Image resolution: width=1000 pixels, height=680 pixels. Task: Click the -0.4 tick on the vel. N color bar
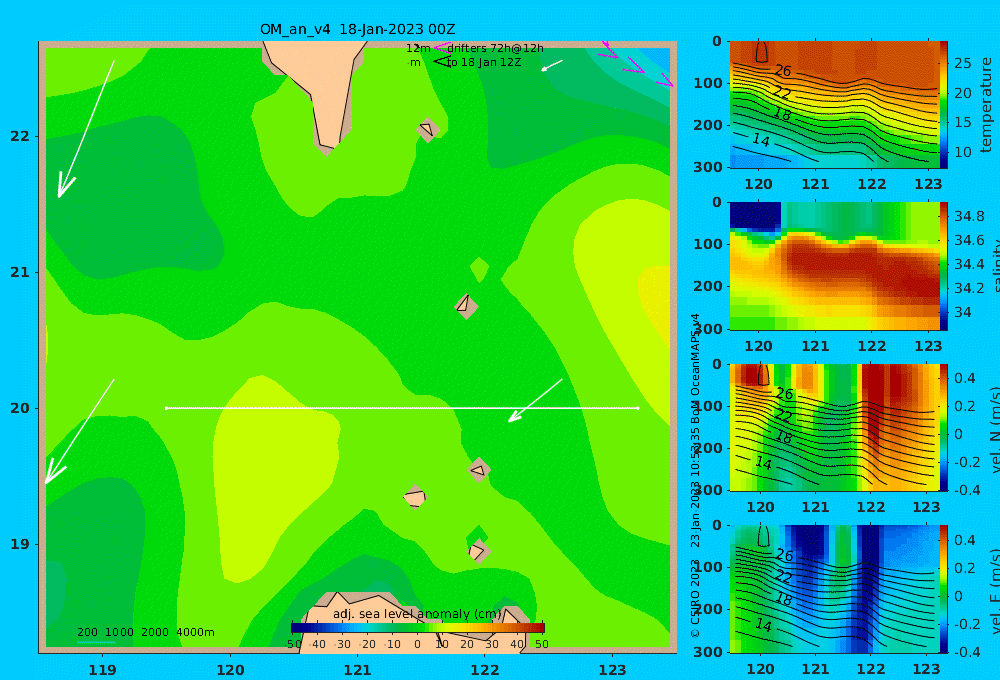pos(966,490)
